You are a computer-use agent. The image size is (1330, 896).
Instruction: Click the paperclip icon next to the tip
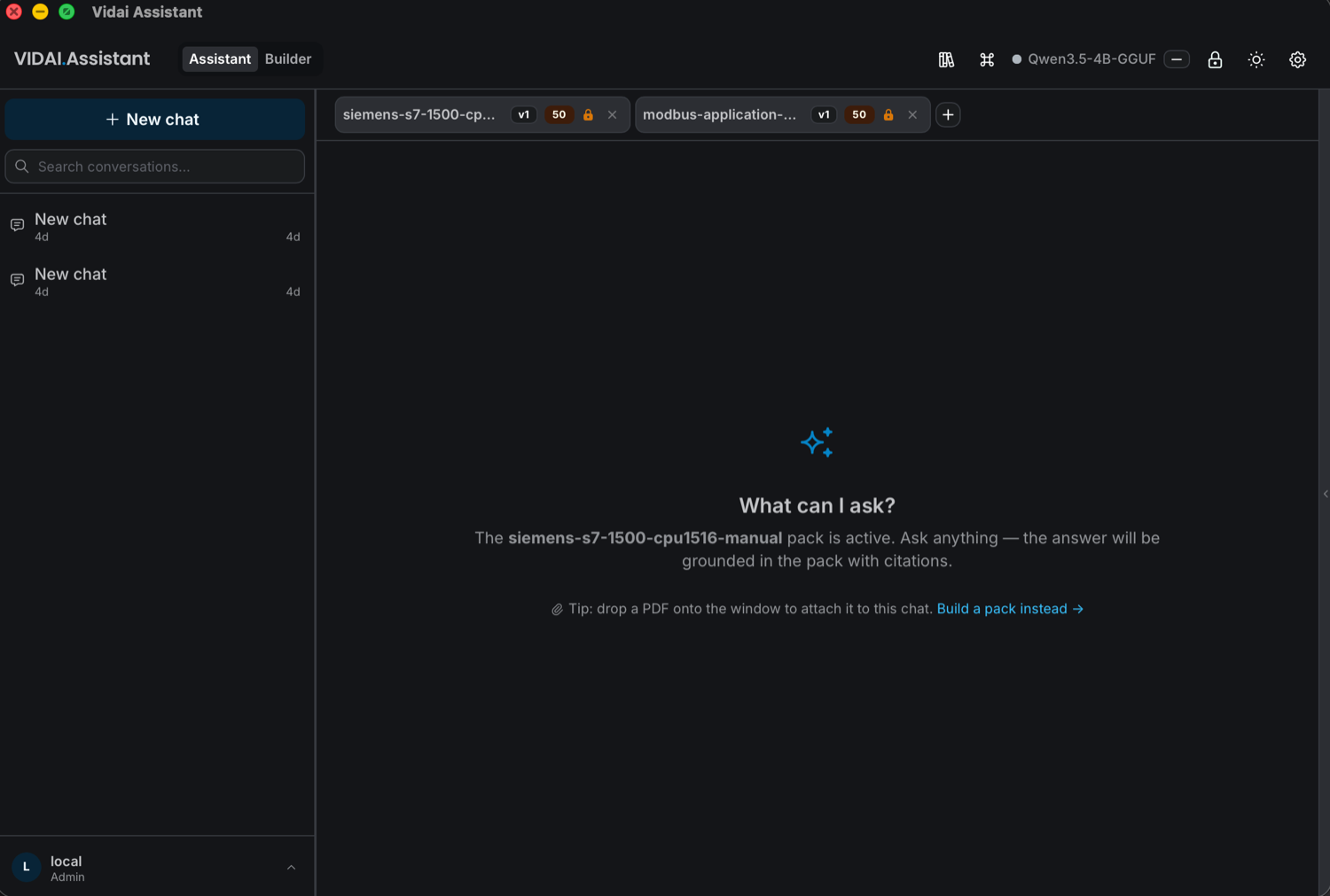[x=557, y=610]
